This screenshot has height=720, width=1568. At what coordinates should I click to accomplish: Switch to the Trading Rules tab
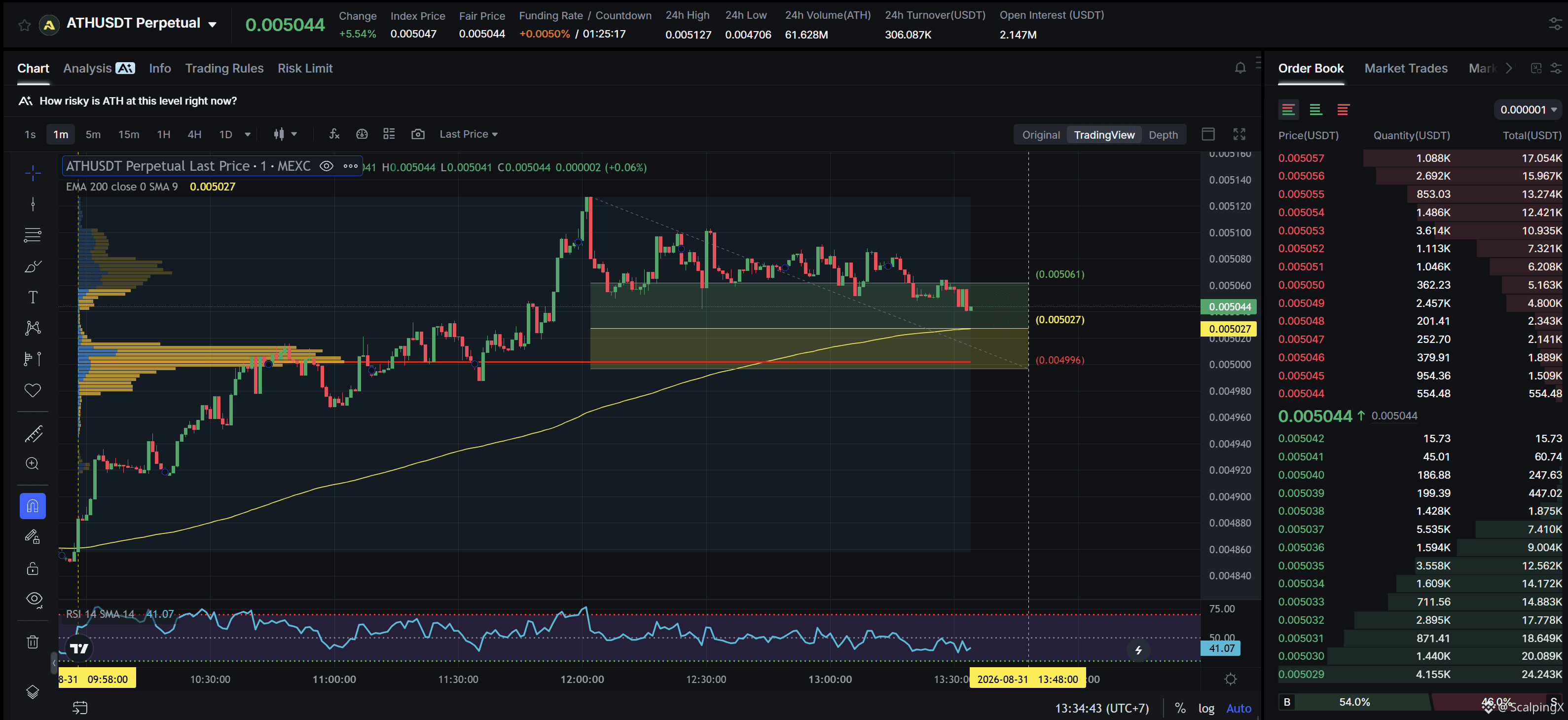pyautogui.click(x=224, y=68)
